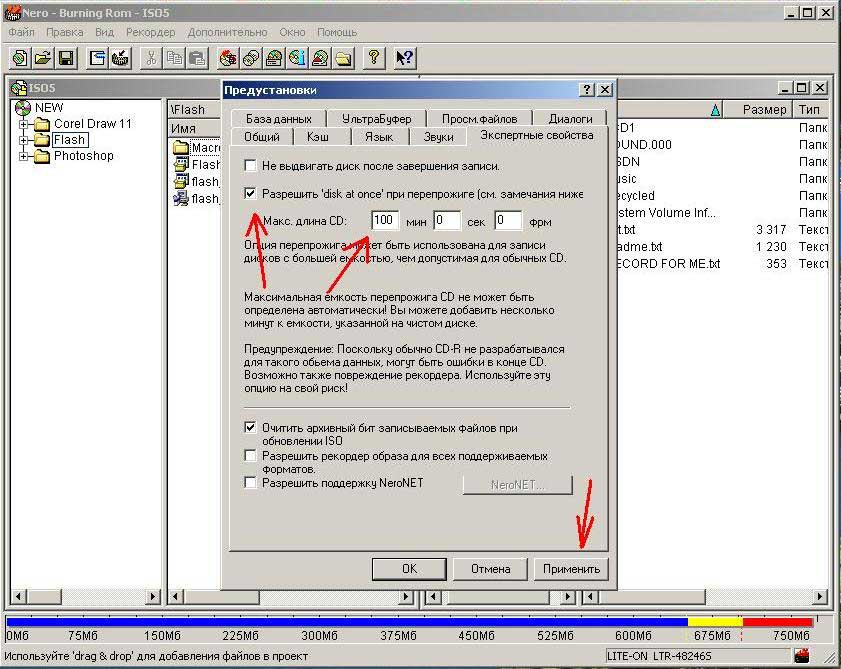Open the Файл menu
Image resolution: width=841 pixels, height=669 pixels.
[21, 32]
